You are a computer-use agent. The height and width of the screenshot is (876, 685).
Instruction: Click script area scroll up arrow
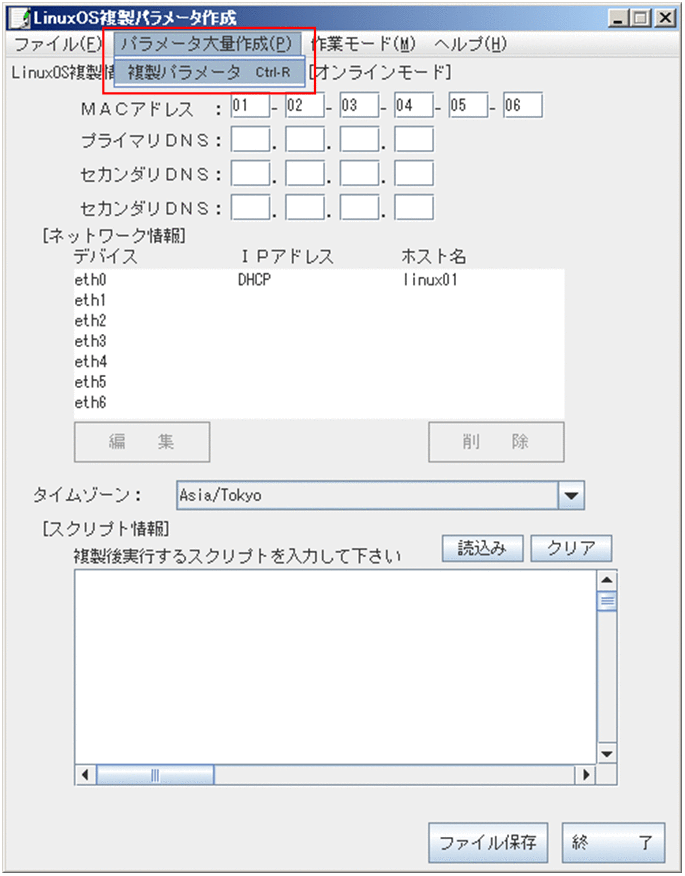point(607,580)
